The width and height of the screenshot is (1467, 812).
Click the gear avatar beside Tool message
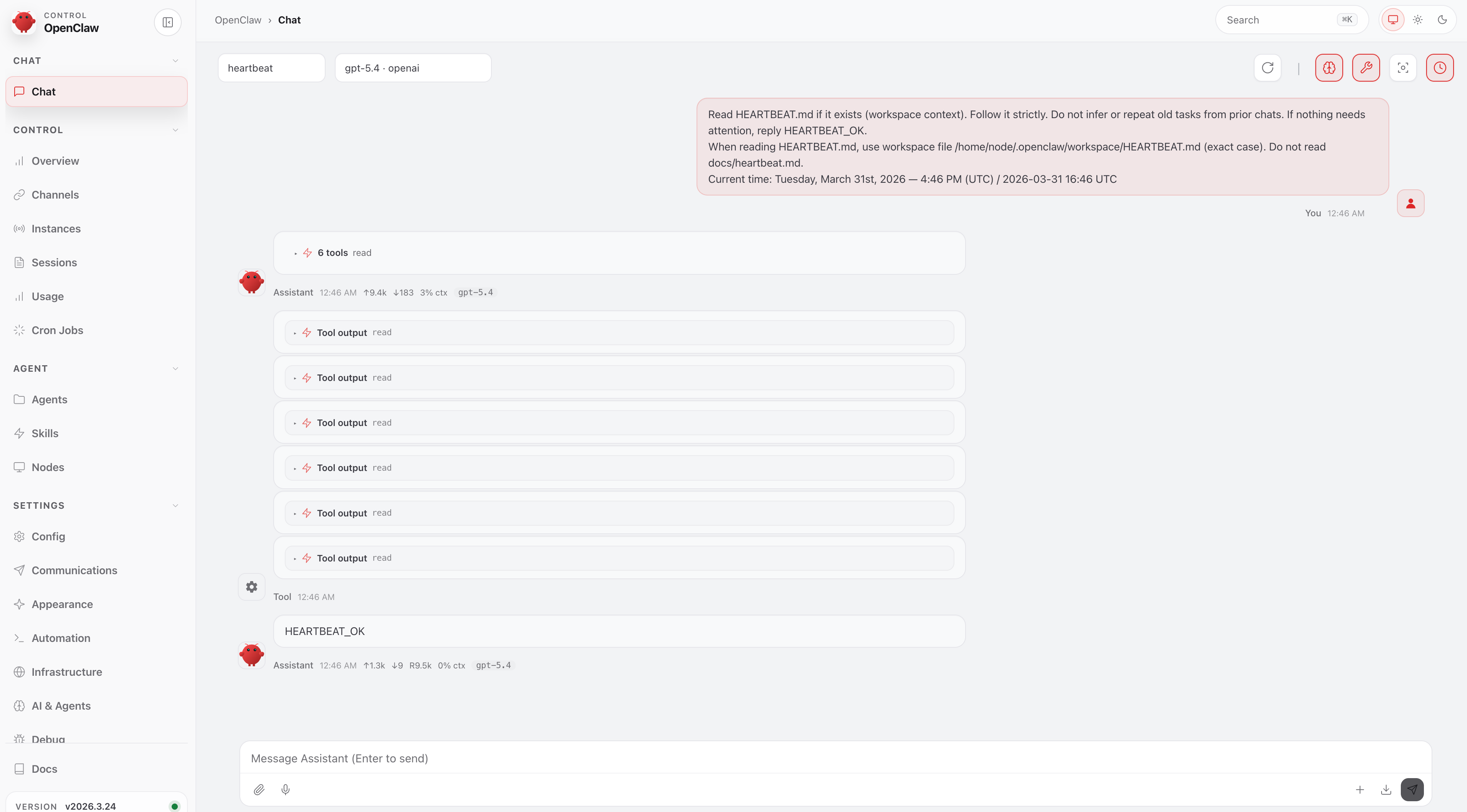tap(251, 586)
